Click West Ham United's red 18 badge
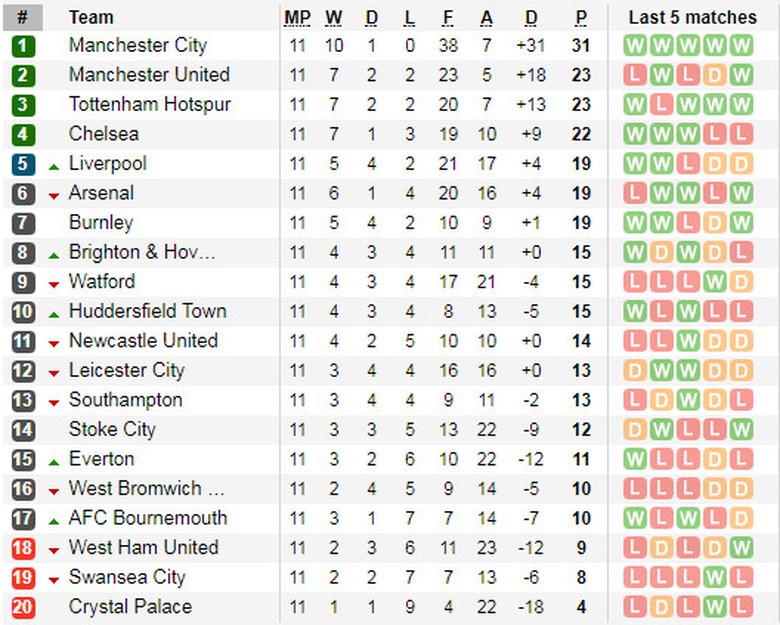The width and height of the screenshot is (780, 625). tap(23, 548)
